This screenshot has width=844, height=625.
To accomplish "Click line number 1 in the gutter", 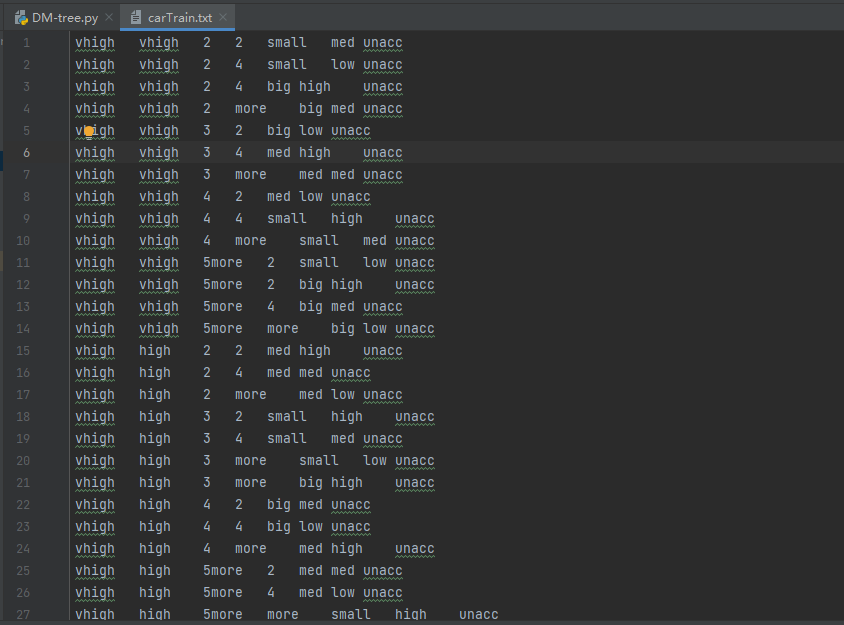I will pyautogui.click(x=26, y=43).
